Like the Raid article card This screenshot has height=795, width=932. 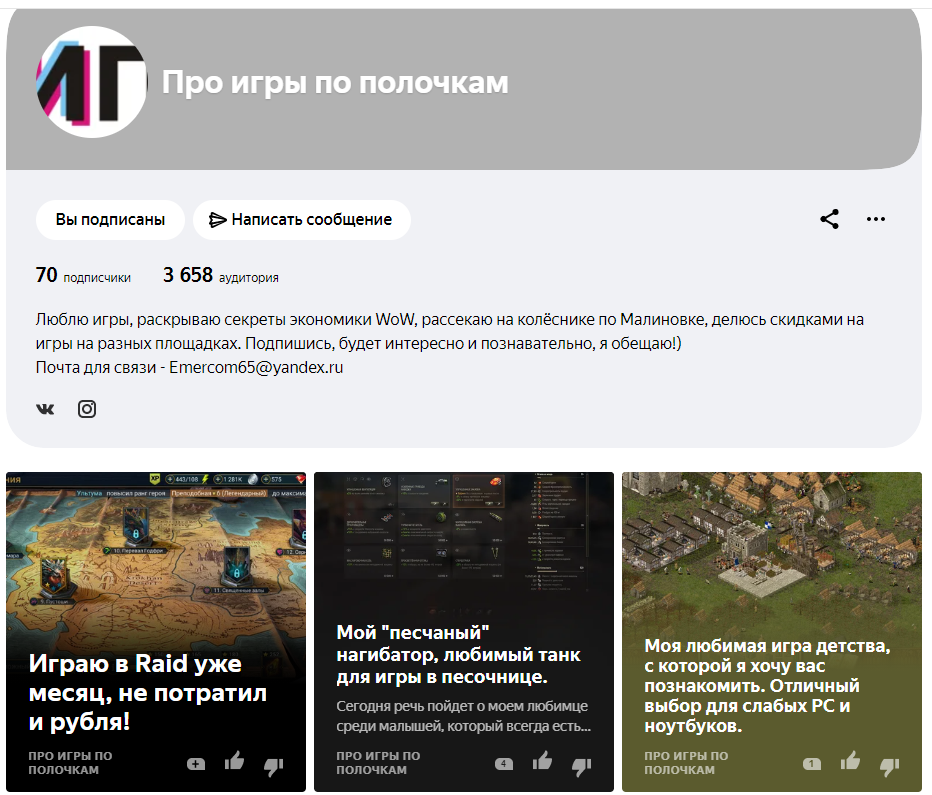pos(234,761)
